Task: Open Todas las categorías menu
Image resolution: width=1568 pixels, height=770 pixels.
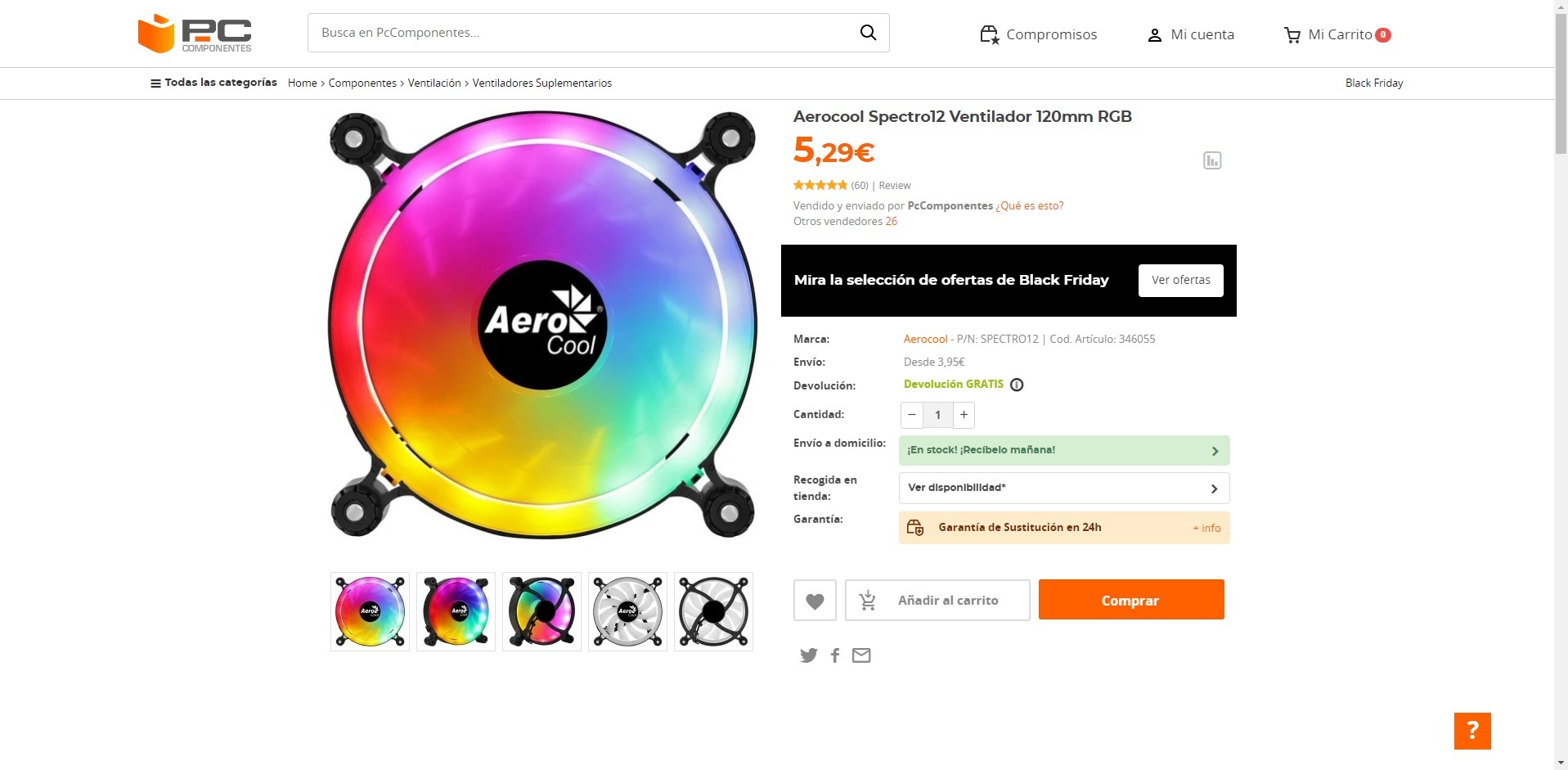Action: coord(213,83)
